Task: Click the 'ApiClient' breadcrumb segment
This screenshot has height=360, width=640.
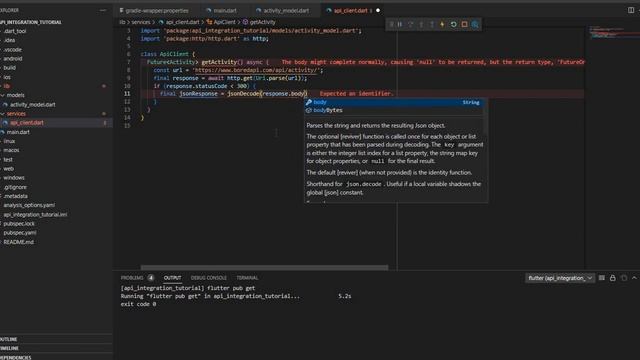Action: tap(224, 22)
